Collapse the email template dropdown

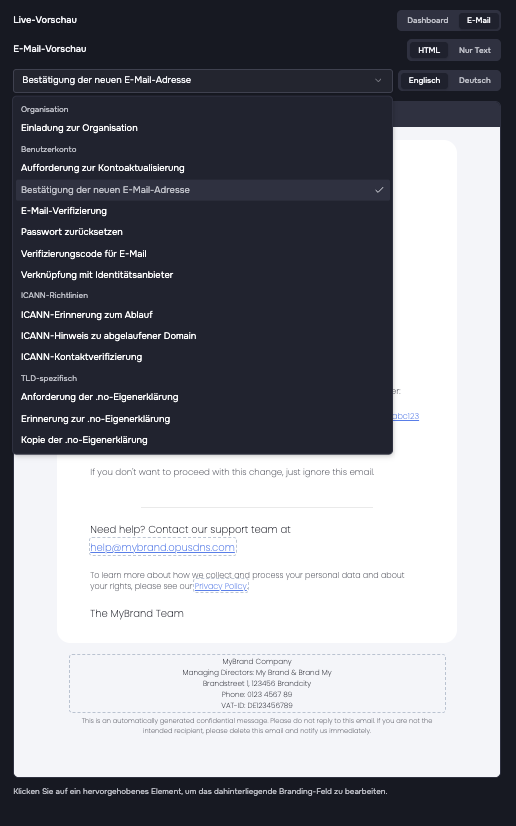point(203,81)
